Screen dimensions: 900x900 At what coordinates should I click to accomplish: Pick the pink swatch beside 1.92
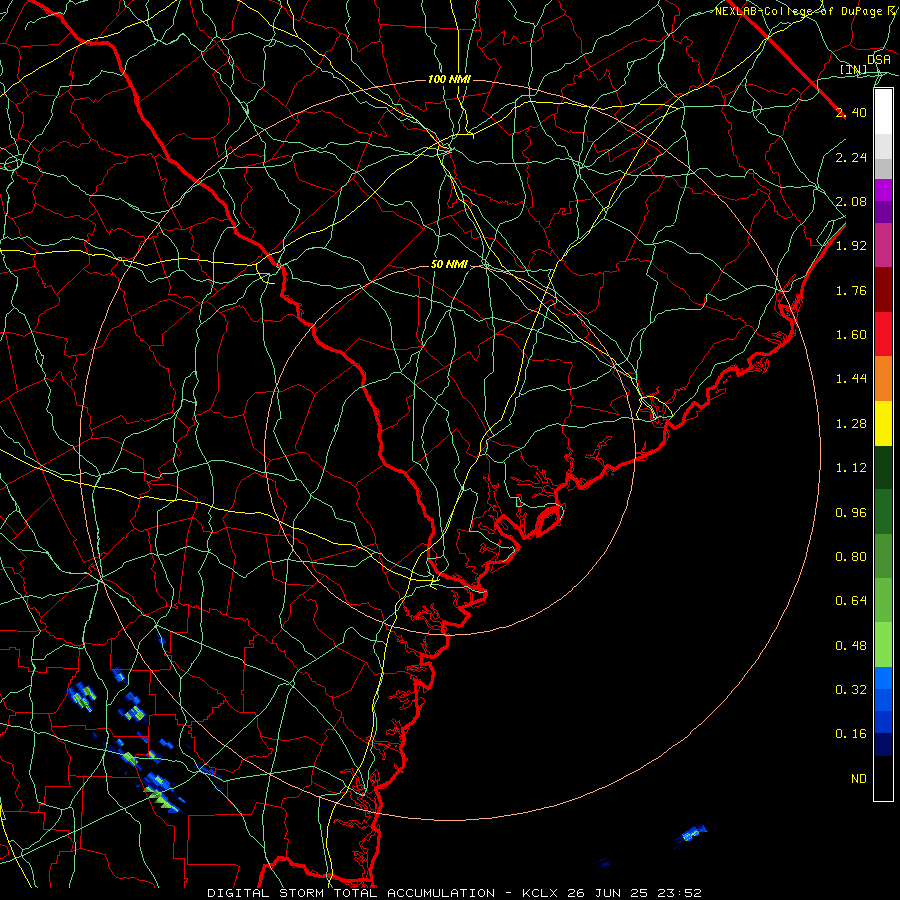pyautogui.click(x=883, y=245)
